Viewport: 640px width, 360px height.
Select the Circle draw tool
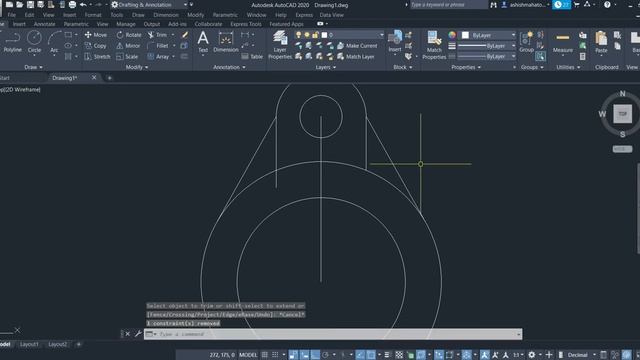(34, 42)
